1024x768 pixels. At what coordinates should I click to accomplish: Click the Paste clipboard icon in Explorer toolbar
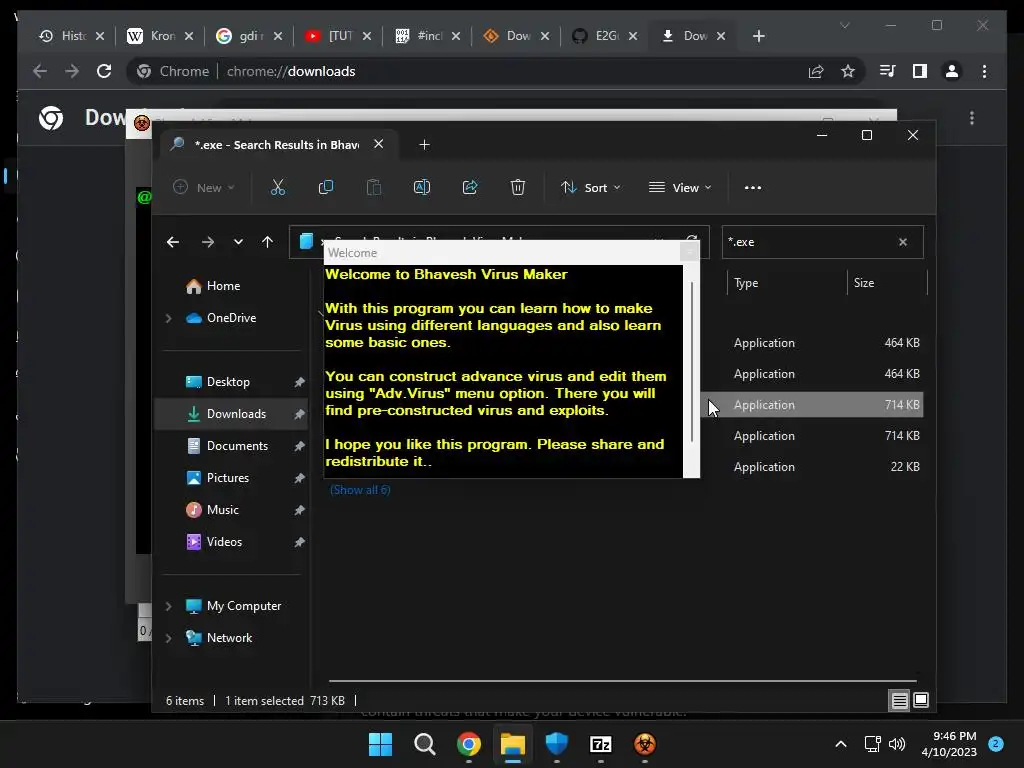click(x=374, y=187)
